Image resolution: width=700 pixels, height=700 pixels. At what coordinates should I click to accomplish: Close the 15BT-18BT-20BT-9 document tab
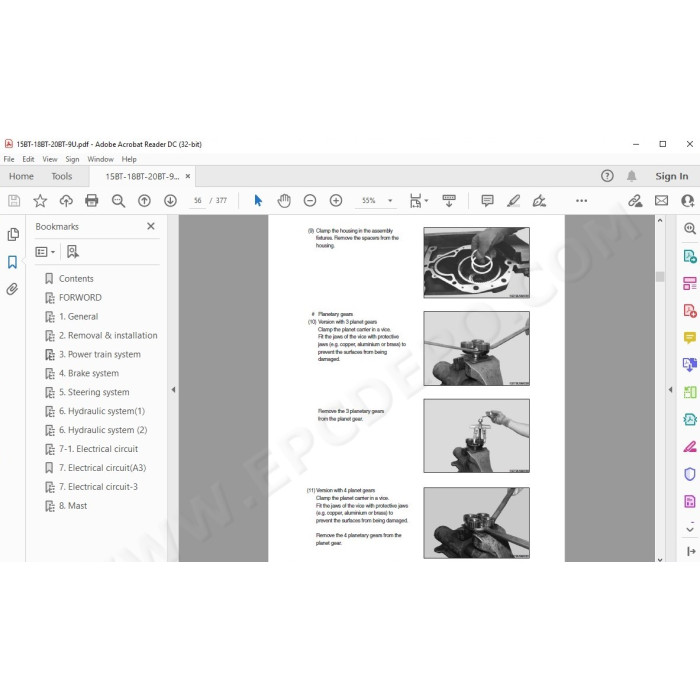188,176
